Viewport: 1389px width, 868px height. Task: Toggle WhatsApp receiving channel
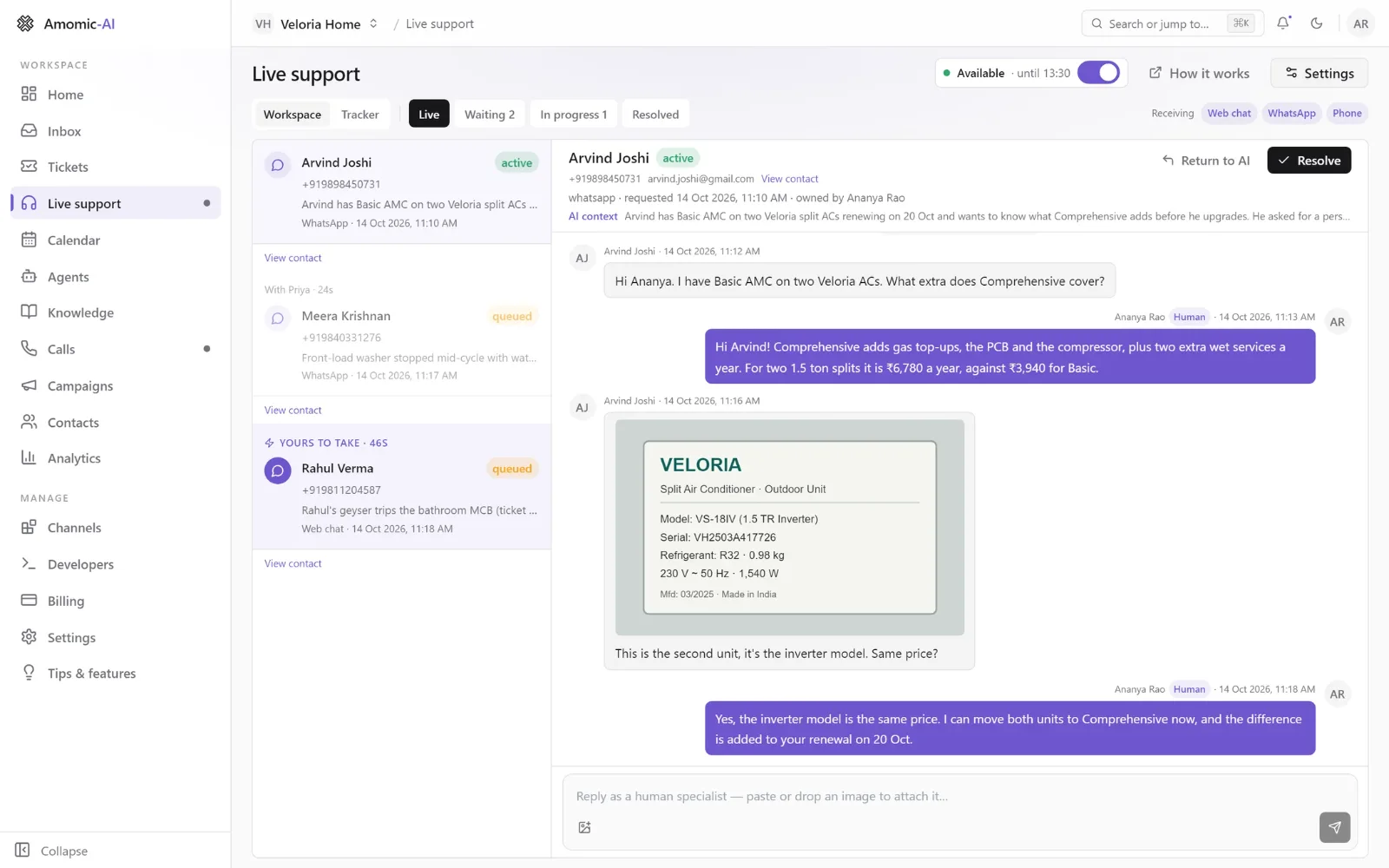click(1292, 114)
